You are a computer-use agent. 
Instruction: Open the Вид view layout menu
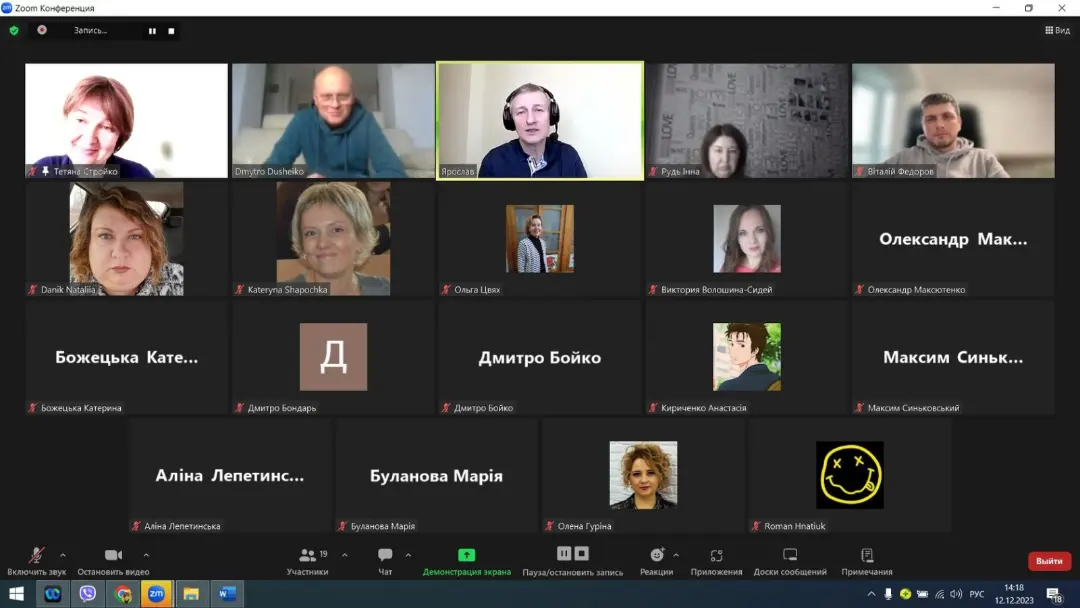(x=1057, y=31)
